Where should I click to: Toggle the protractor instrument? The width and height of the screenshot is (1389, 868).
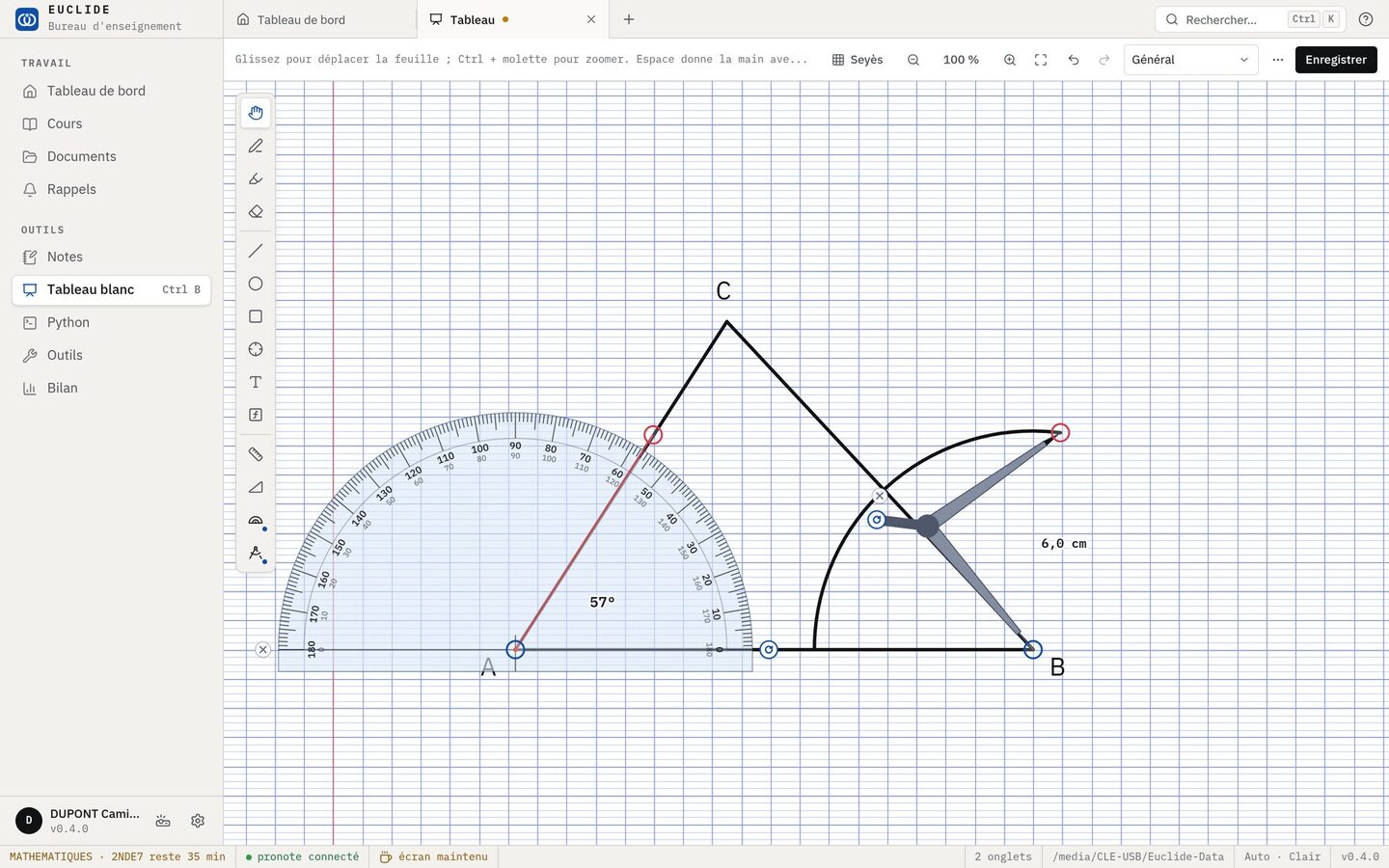(256, 520)
